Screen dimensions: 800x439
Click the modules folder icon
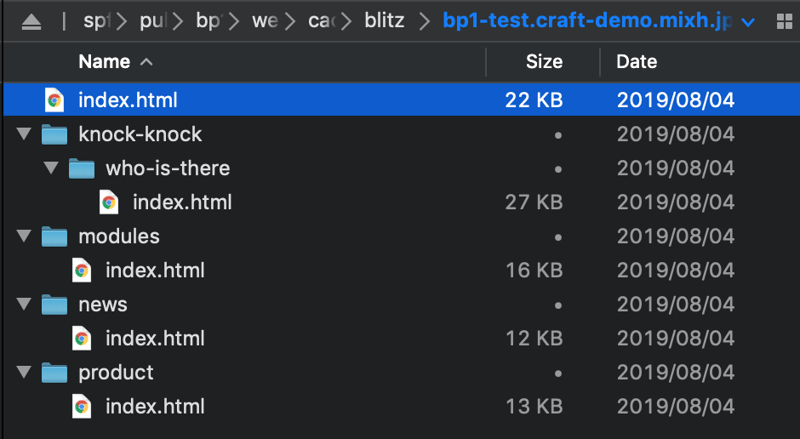[x=54, y=236]
